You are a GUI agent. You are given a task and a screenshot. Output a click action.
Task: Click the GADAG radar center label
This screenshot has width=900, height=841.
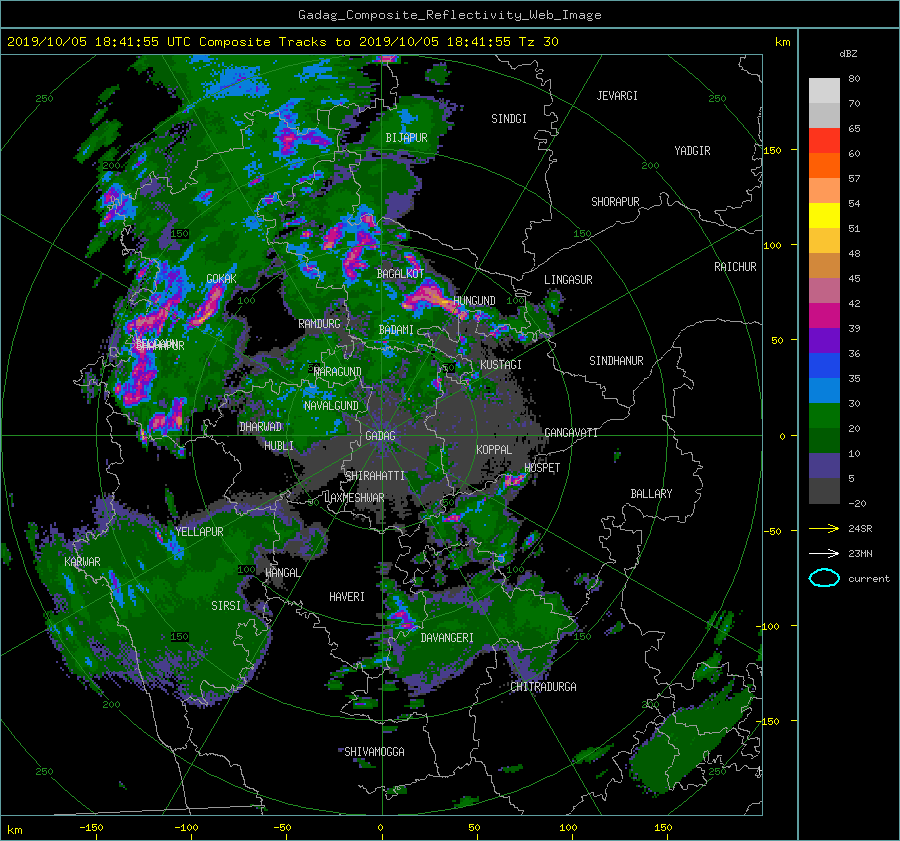[380, 436]
